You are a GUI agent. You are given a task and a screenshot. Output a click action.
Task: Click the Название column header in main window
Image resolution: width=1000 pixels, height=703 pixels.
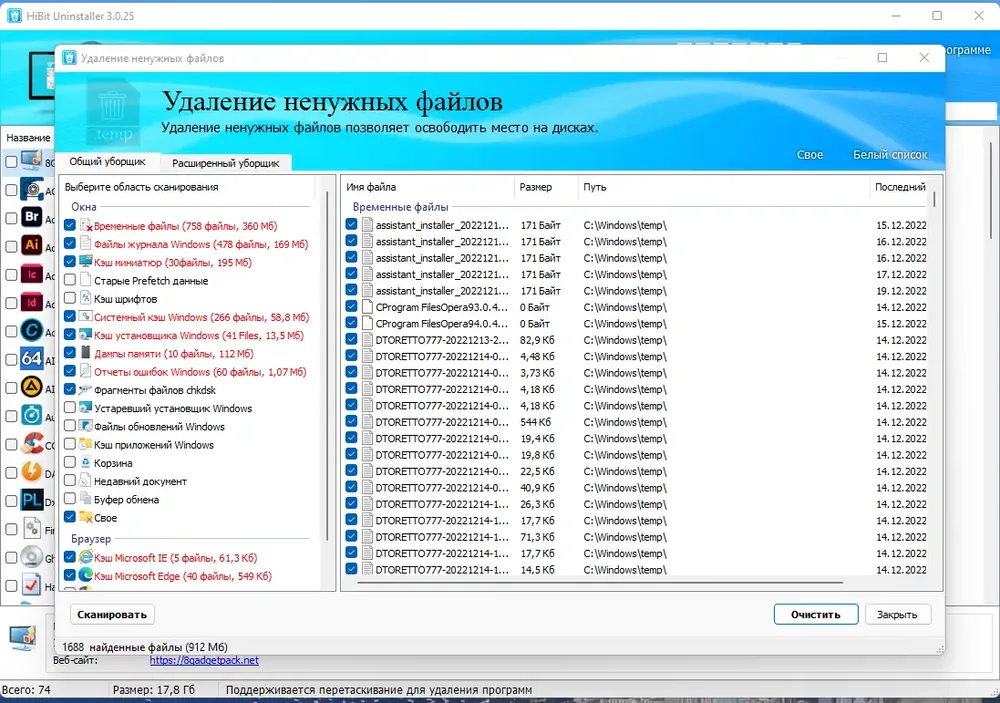[28, 137]
